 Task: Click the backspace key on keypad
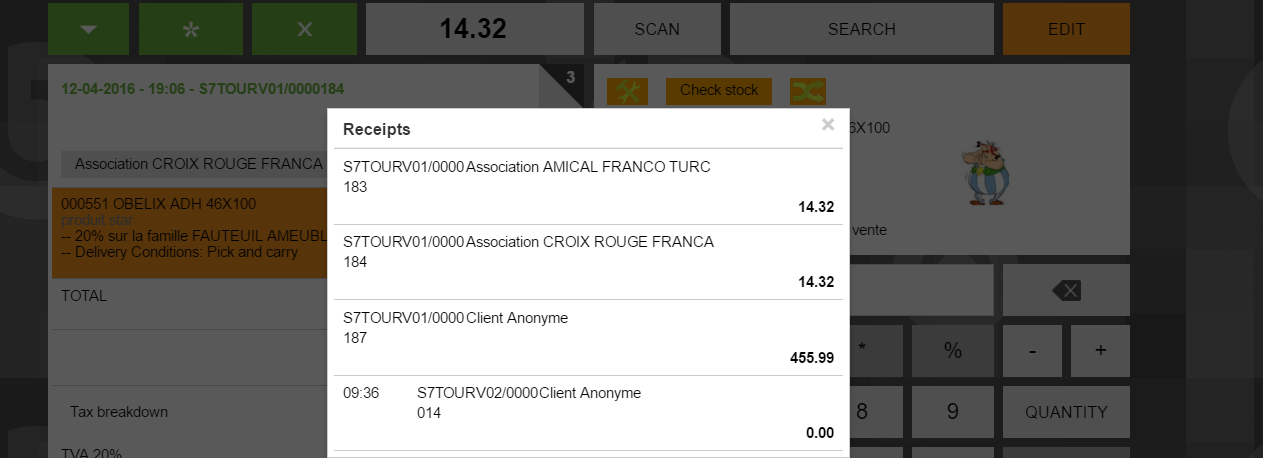pyautogui.click(x=1066, y=290)
